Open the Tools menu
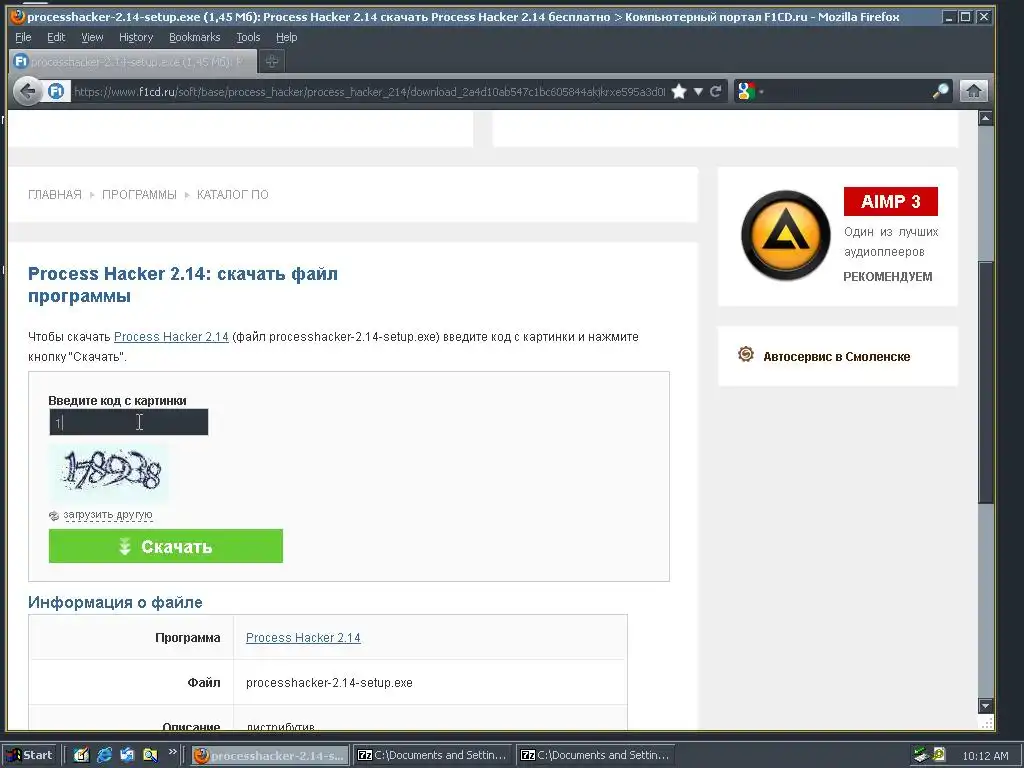Screen dimensions: 1024x768 pyautogui.click(x=248, y=37)
